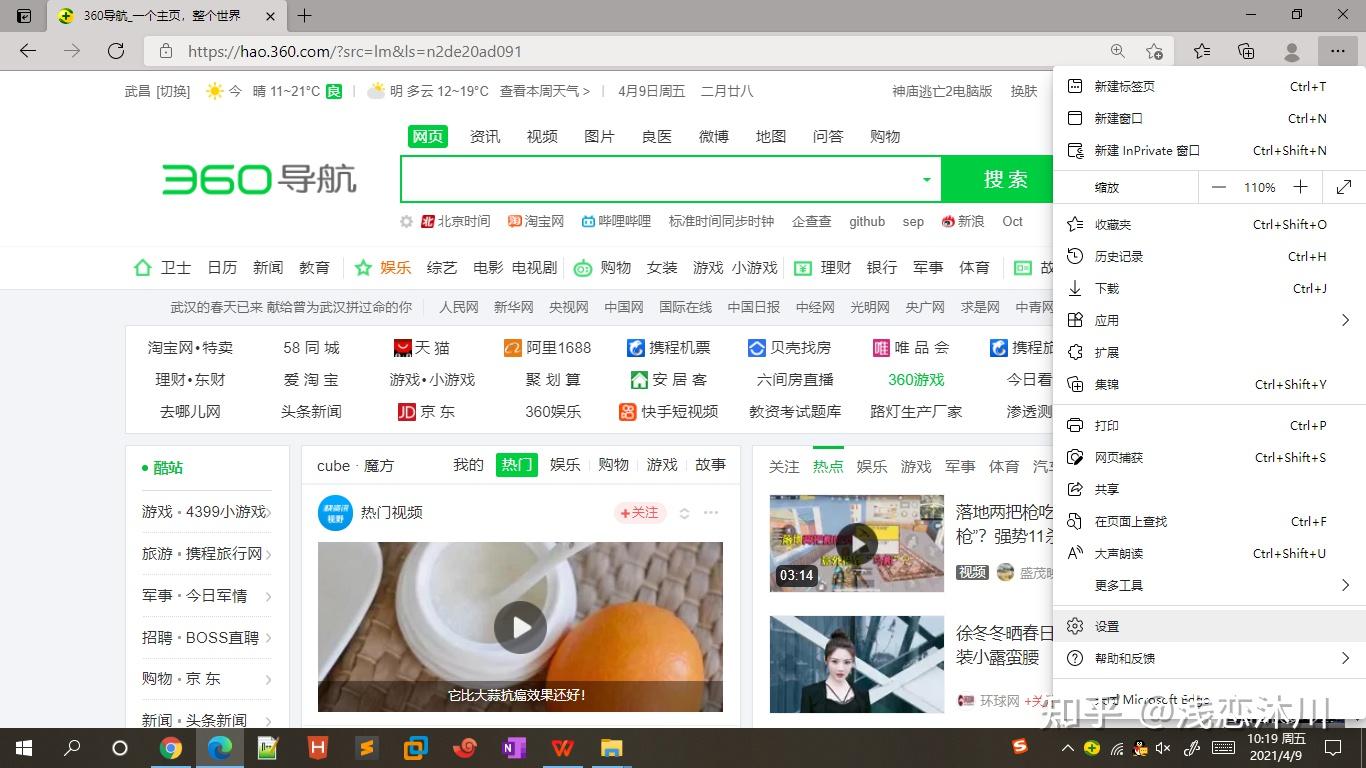The height and width of the screenshot is (768, 1366).
Task: Click the user profile avatar icon
Action: point(1291,51)
